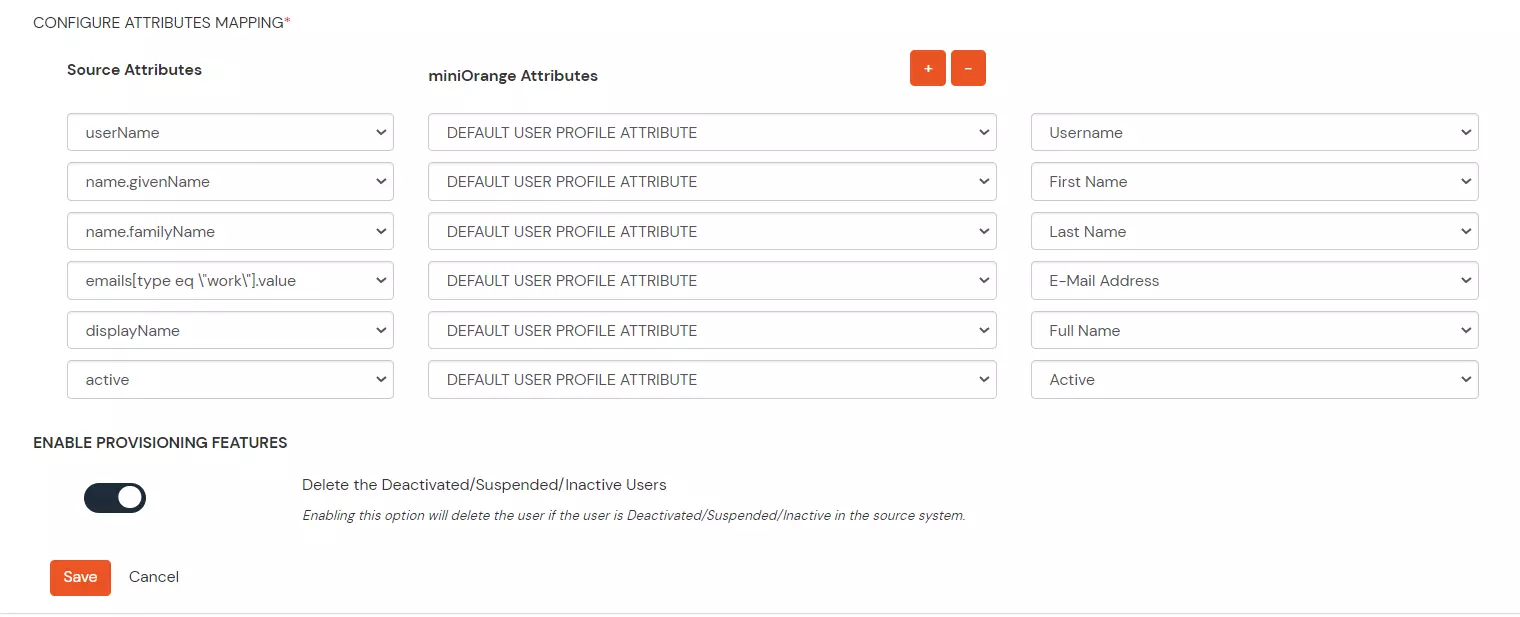Expand the Full Name attribute dropdown
The width and height of the screenshot is (1520, 617).
point(1254,330)
